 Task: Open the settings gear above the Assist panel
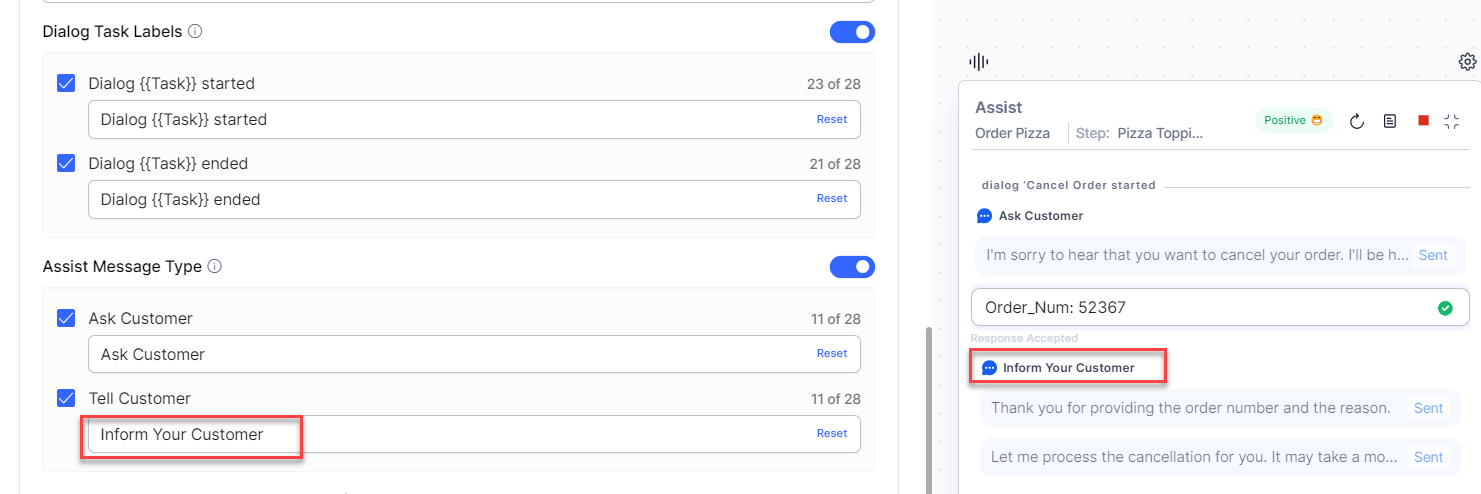tap(1467, 62)
